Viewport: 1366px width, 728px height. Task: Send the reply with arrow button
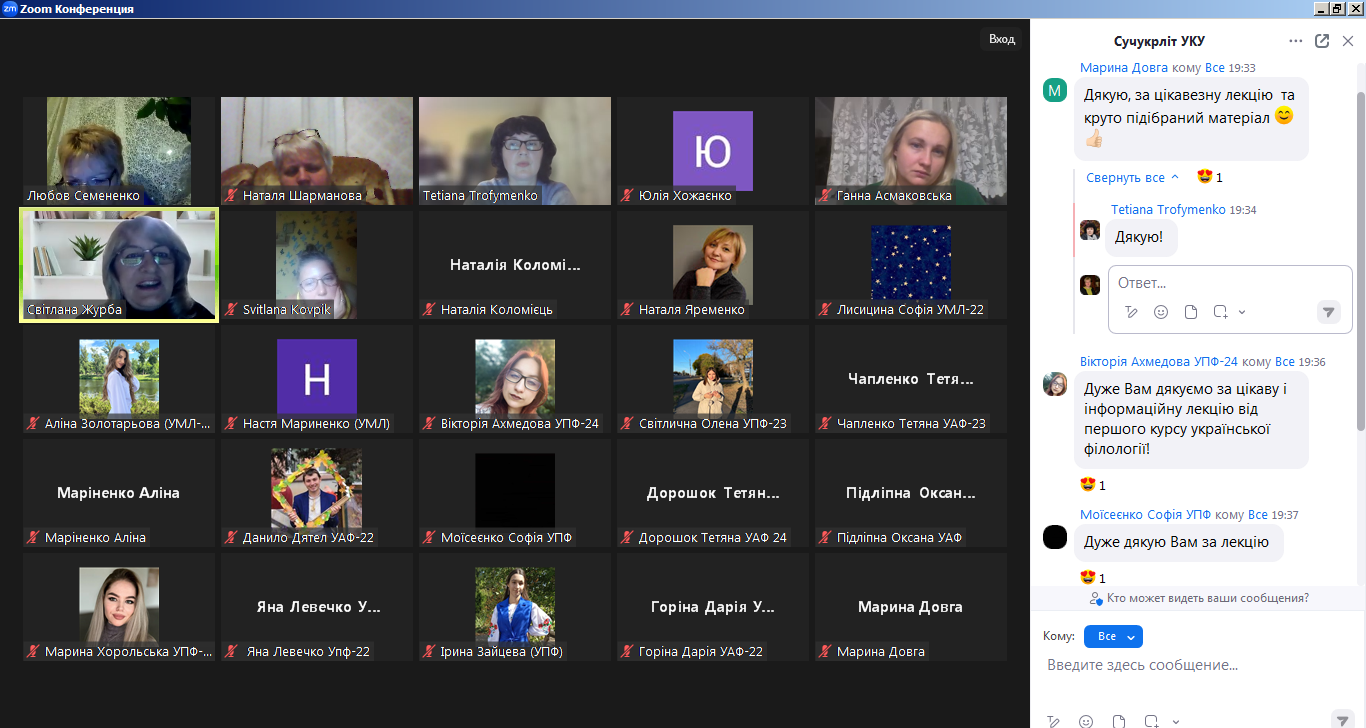tap(1328, 312)
